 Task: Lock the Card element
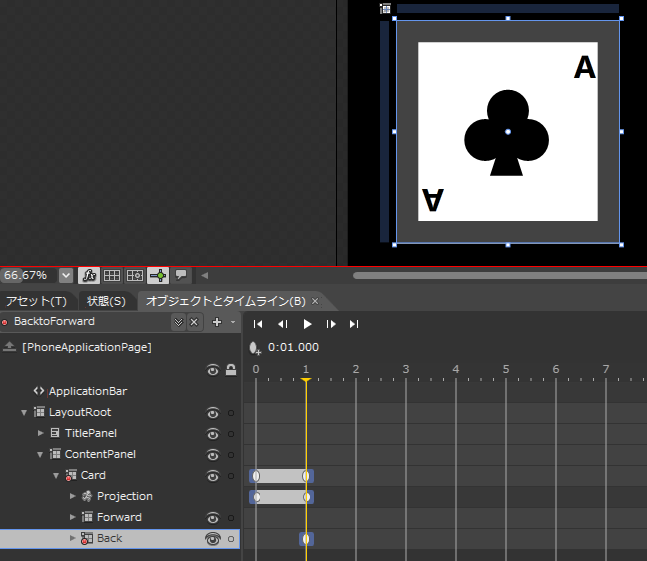click(x=231, y=476)
